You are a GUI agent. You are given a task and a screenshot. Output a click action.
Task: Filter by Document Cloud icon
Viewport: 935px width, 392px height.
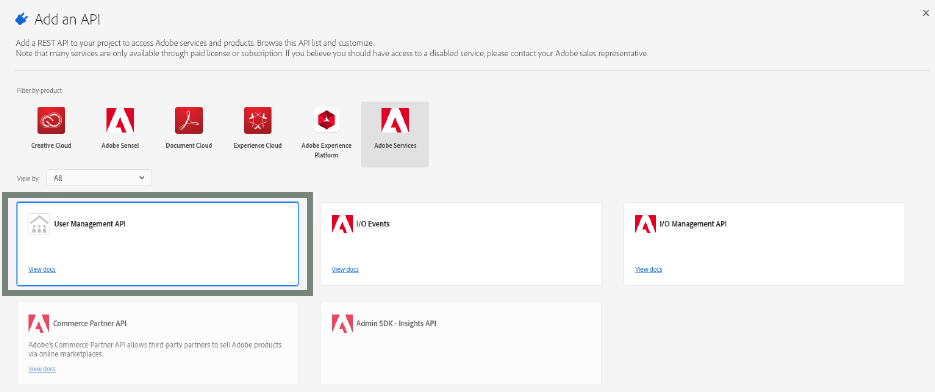click(189, 121)
